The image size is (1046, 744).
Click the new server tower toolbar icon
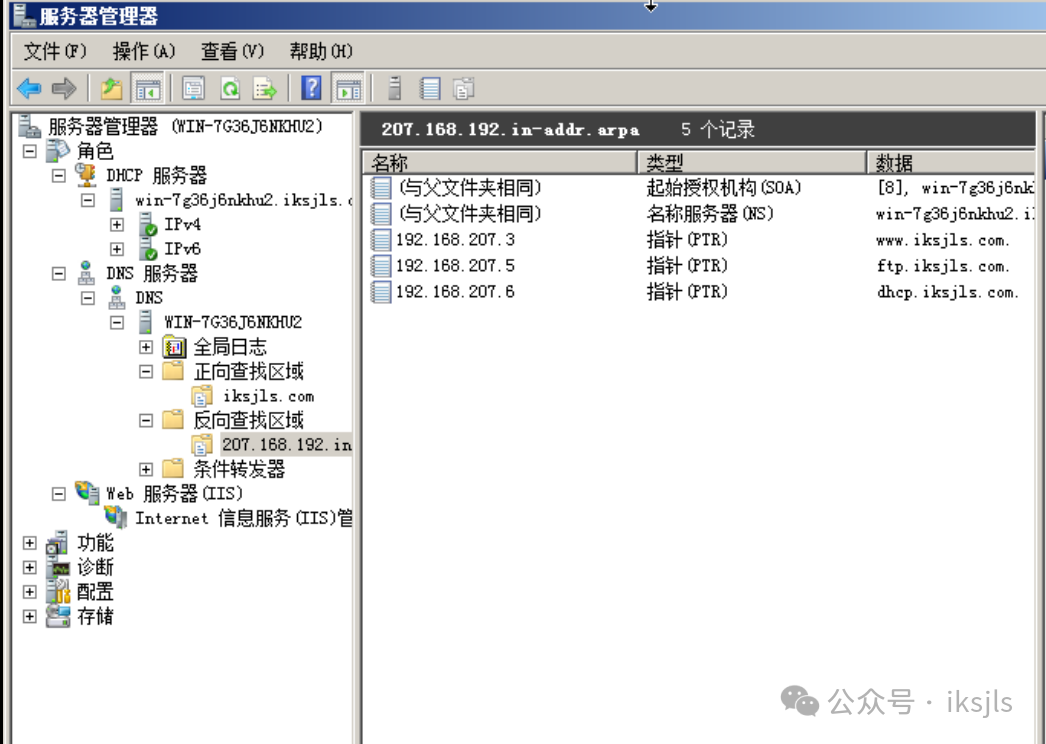[395, 89]
